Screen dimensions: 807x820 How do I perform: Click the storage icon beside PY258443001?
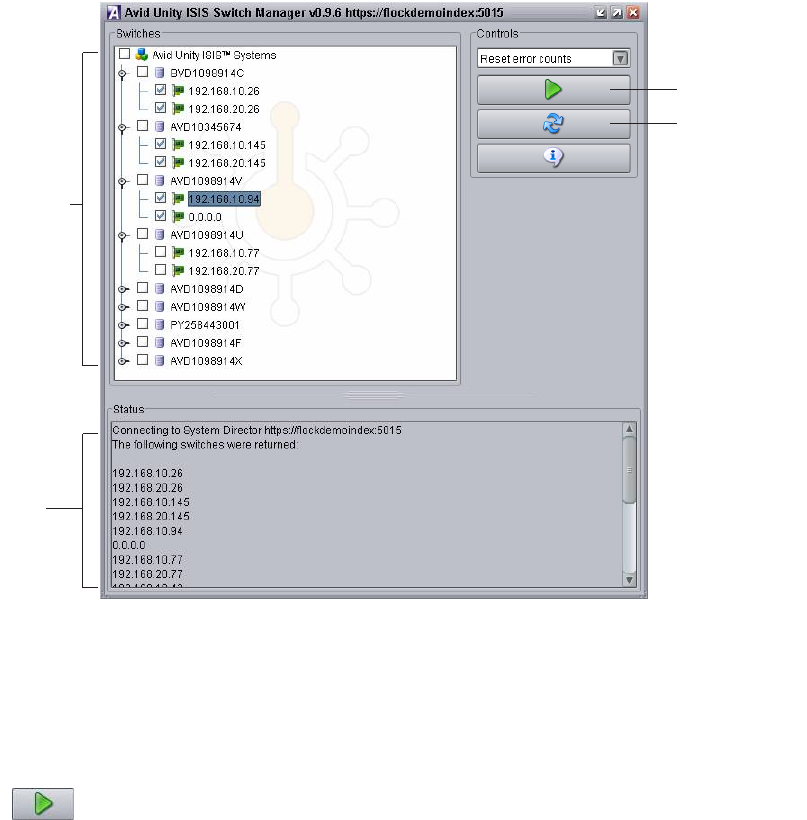(160, 325)
